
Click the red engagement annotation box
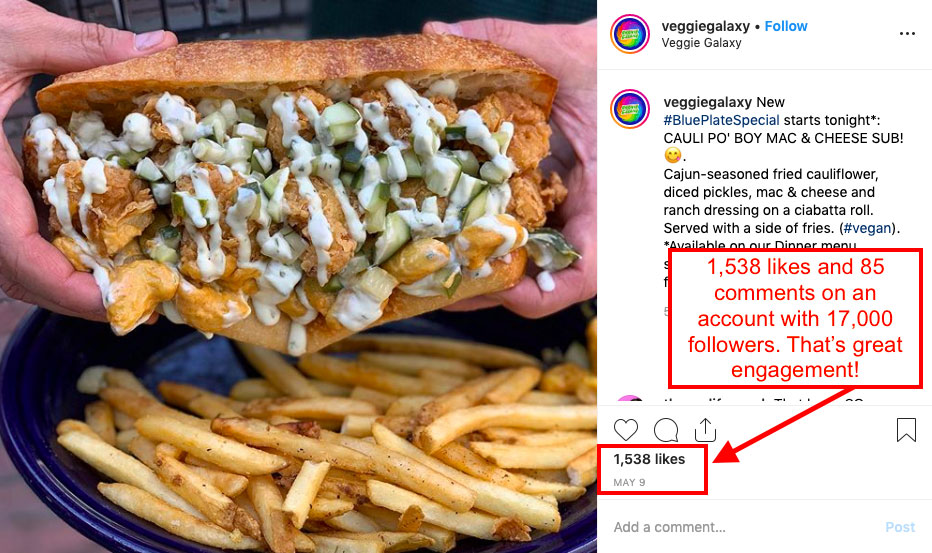[795, 319]
